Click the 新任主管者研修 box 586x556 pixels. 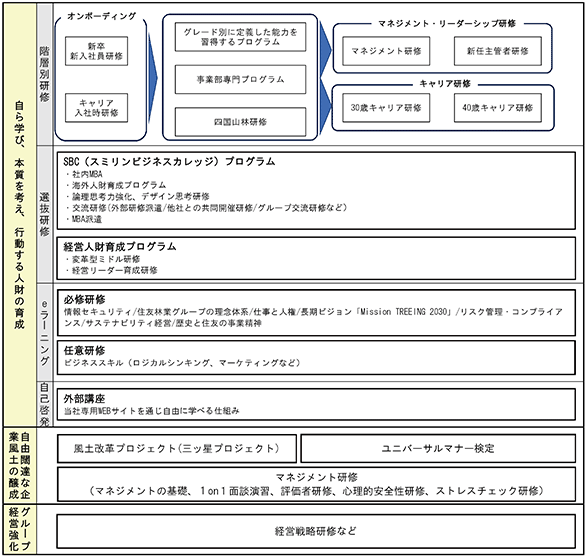(x=497, y=51)
